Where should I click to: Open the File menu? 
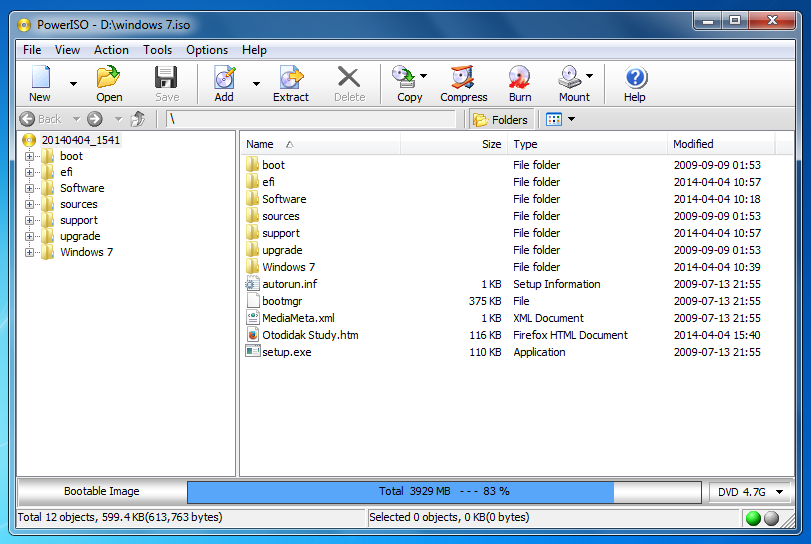[x=32, y=50]
